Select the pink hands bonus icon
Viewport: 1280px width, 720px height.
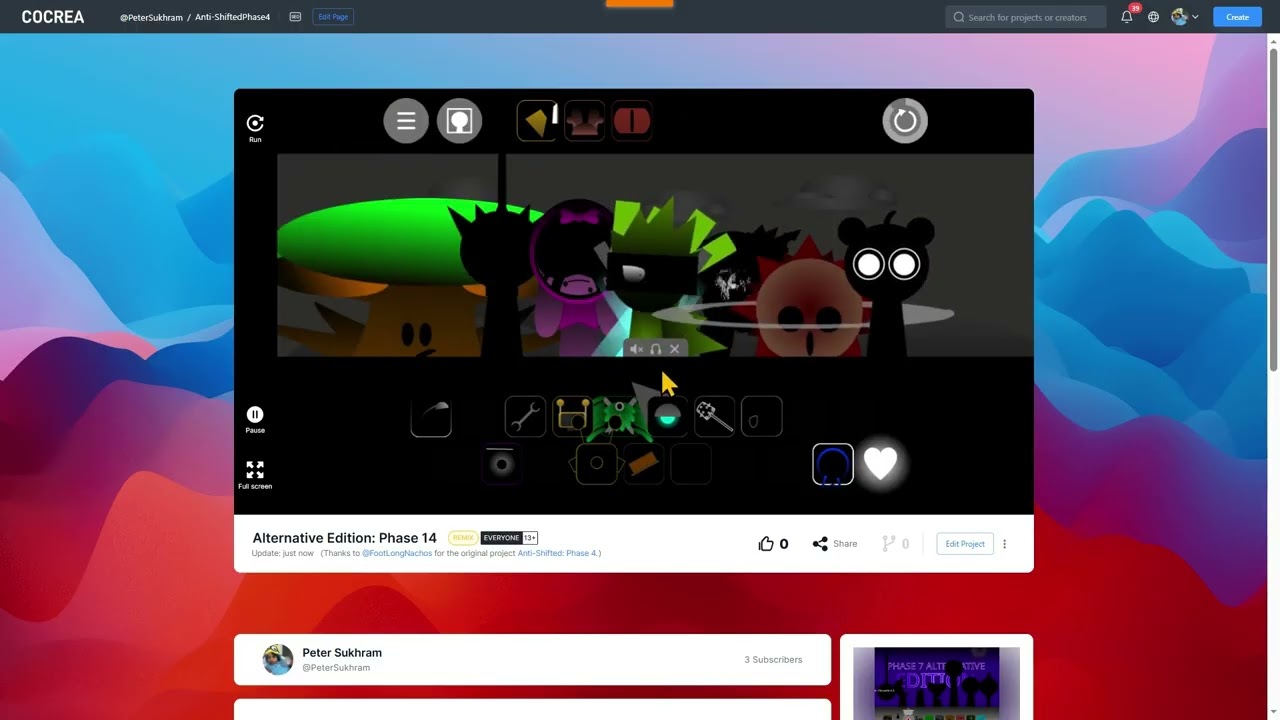point(585,121)
